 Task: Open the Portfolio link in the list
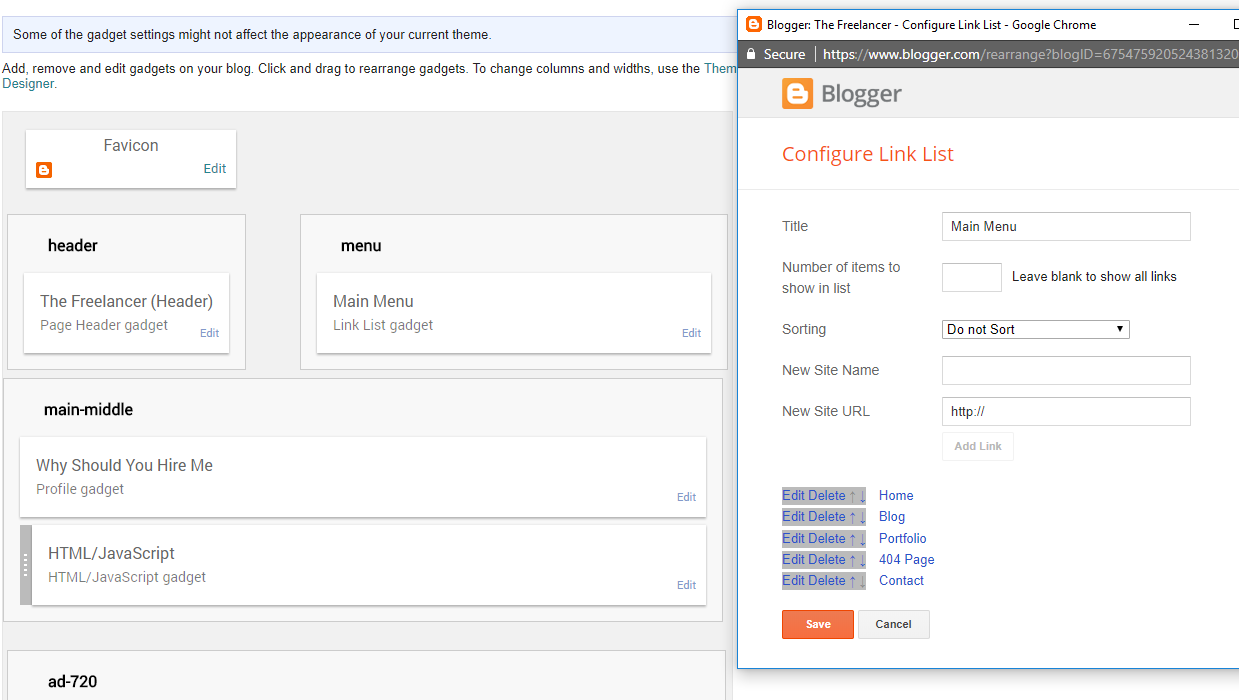pyautogui.click(x=903, y=539)
